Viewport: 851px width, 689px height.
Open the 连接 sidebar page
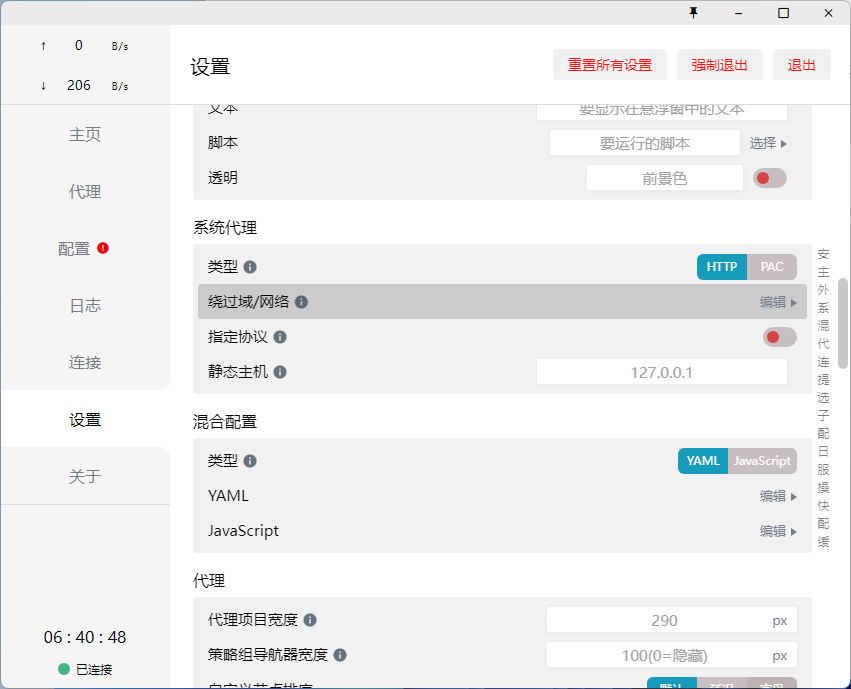[x=85, y=362]
